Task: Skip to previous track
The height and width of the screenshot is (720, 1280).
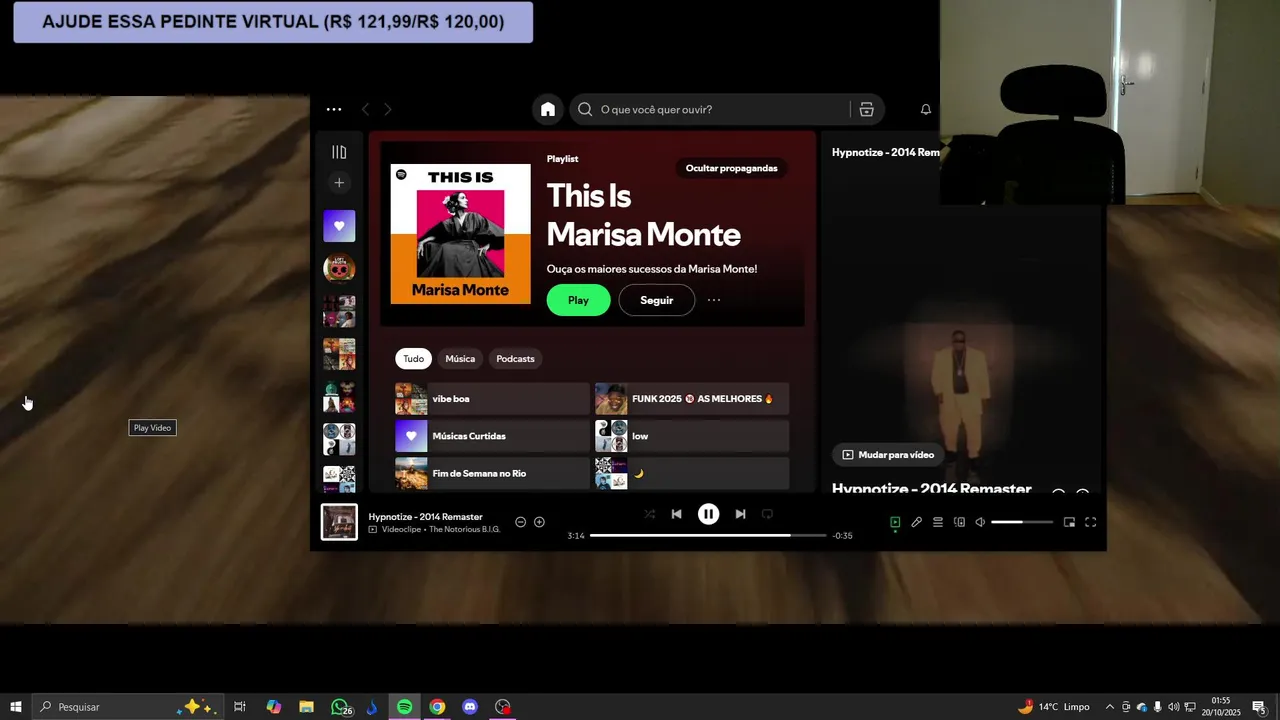Action: pos(677,514)
